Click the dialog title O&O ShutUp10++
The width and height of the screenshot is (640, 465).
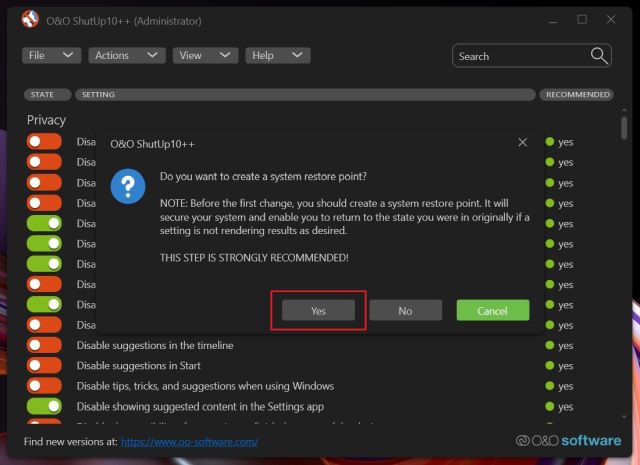[152, 144]
